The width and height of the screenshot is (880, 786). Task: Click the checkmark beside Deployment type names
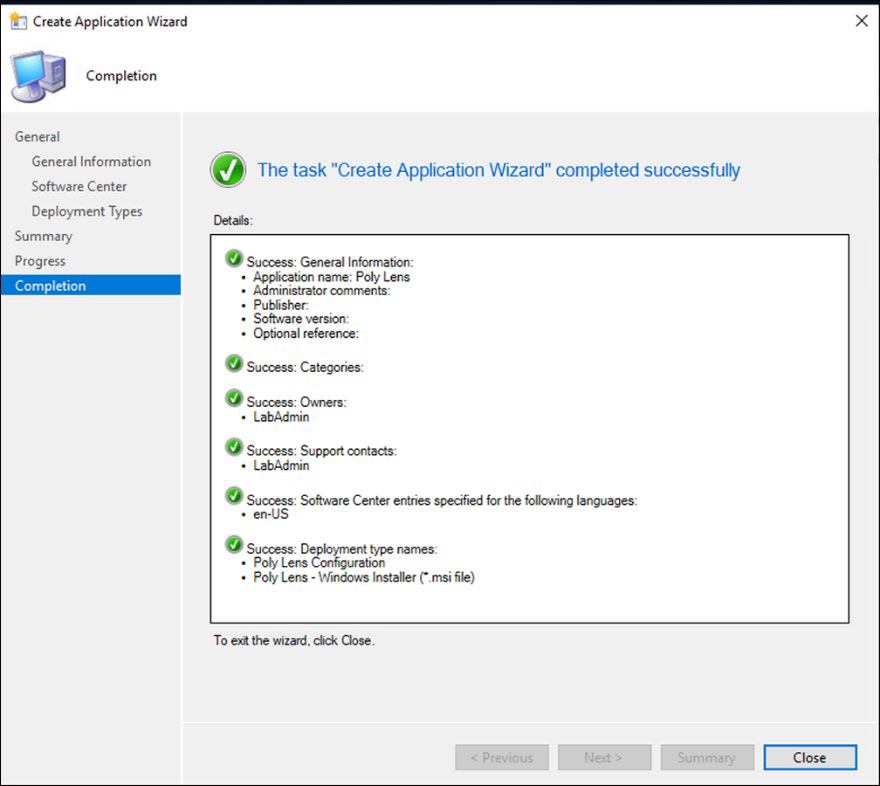tap(233, 545)
